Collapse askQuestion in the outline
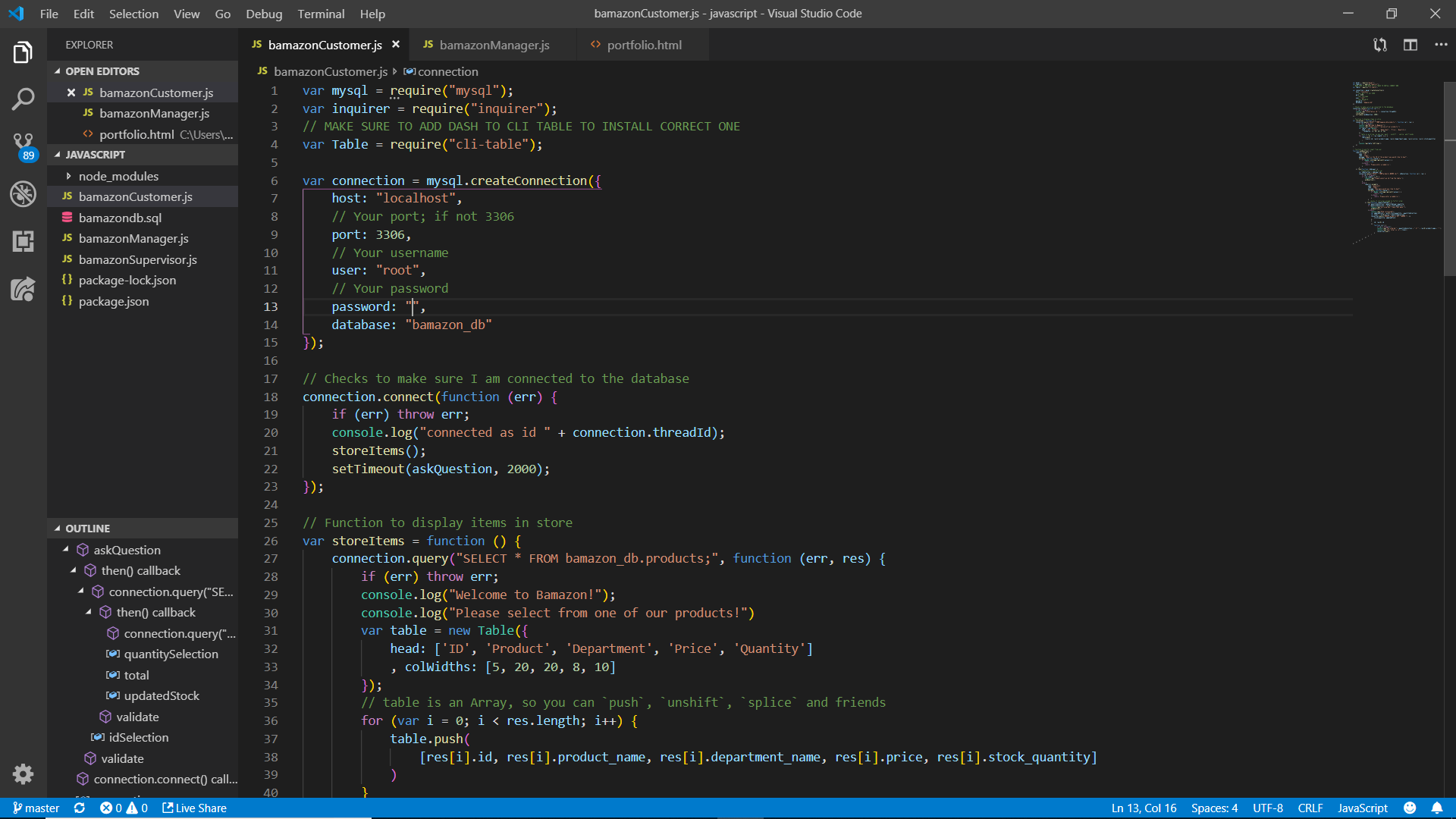Viewport: 1456px width, 819px height. (x=66, y=550)
